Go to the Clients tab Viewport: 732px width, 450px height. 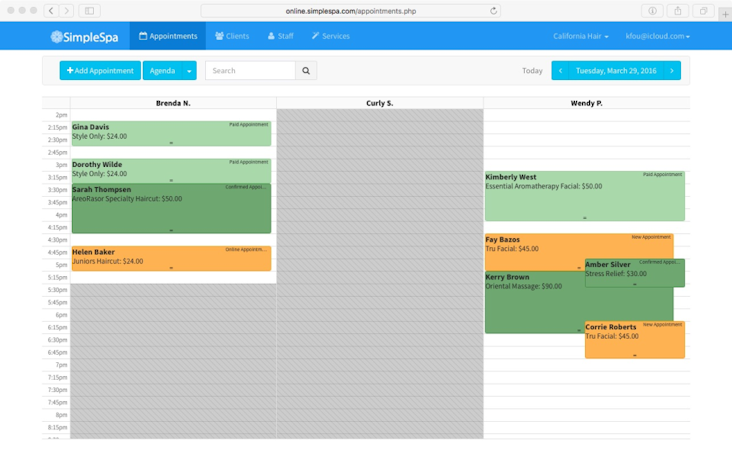click(232, 36)
